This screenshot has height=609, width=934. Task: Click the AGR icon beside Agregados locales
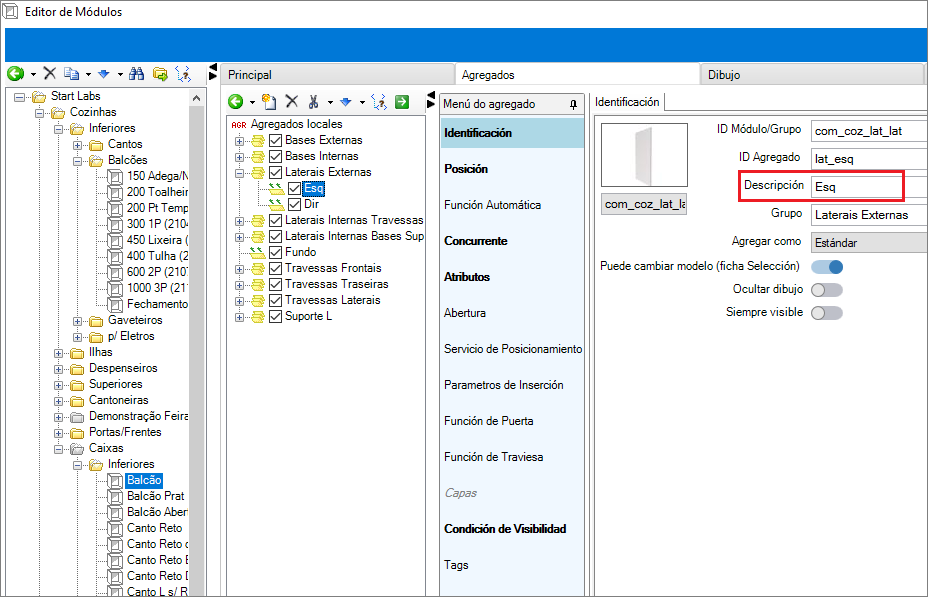pos(239,125)
